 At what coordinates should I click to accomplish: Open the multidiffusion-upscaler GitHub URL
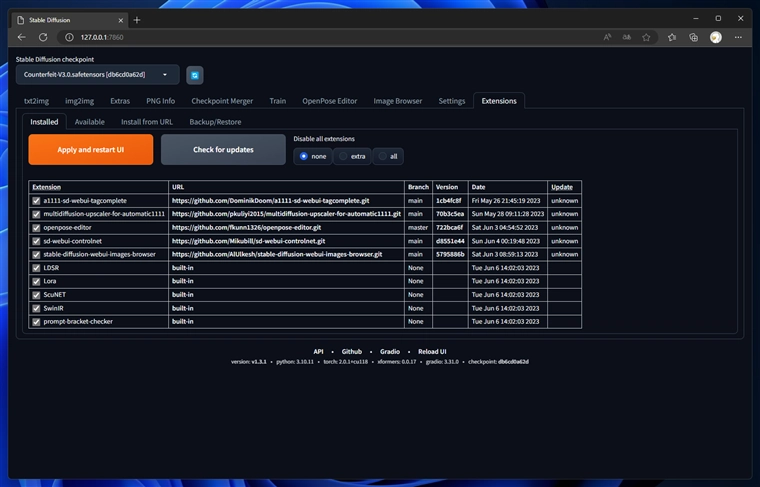point(286,214)
